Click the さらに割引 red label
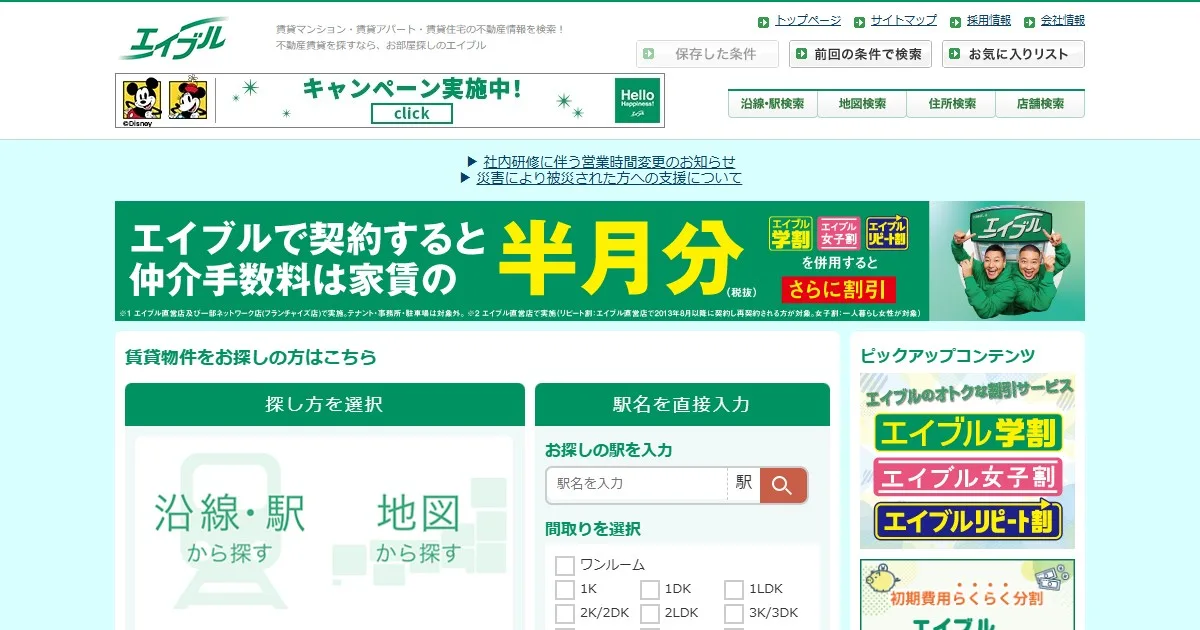 (838, 290)
